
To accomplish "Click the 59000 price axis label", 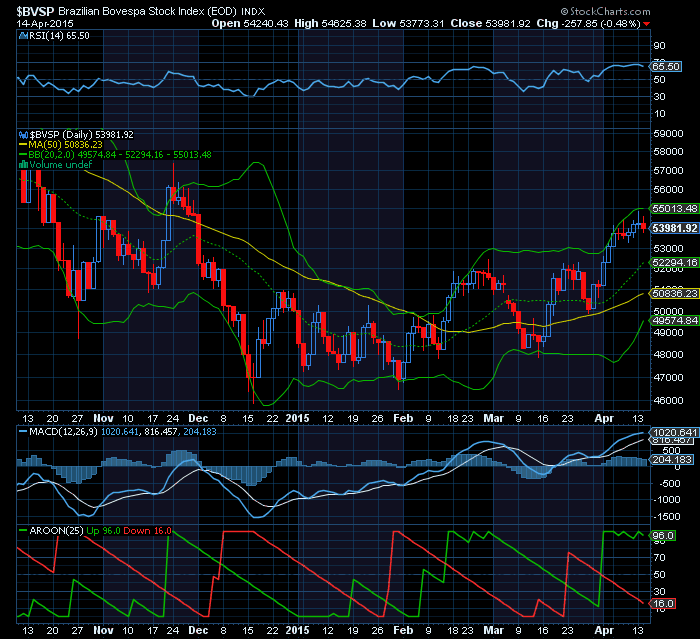I will [x=668, y=134].
